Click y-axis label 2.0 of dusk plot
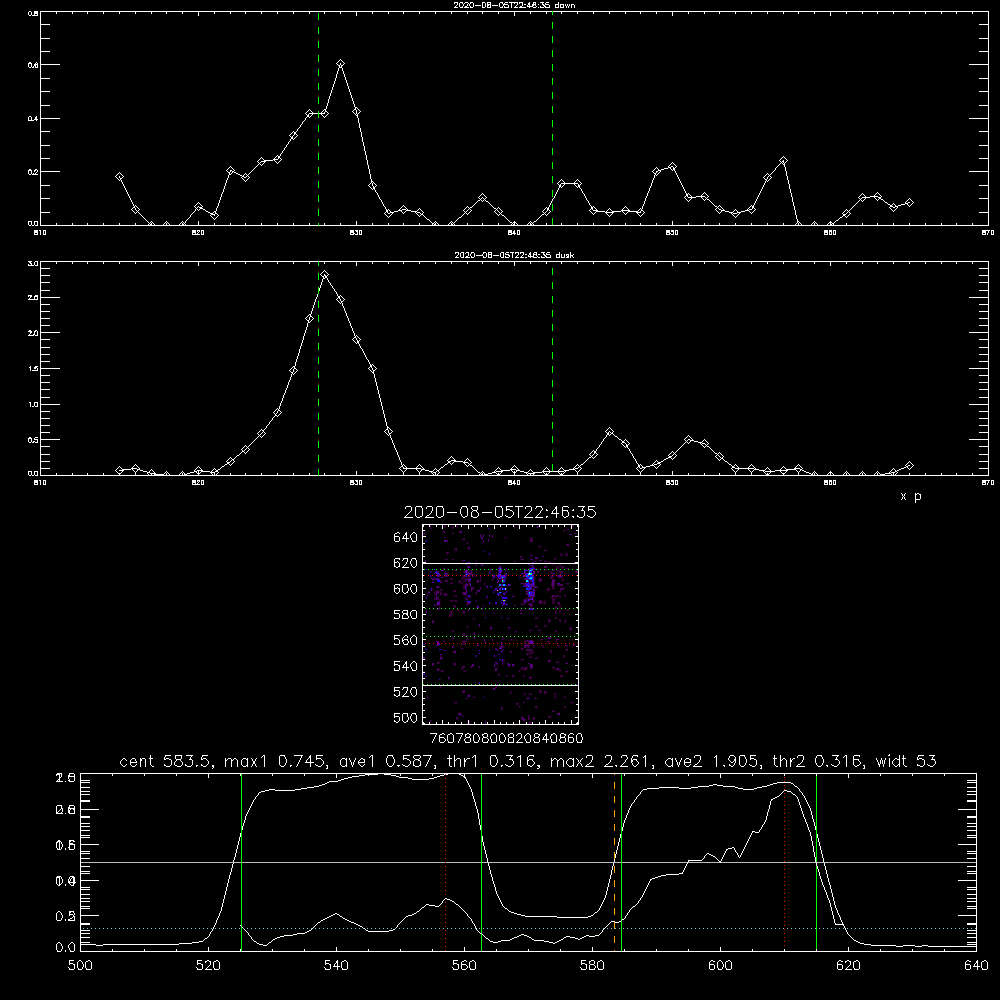Screen dimensions: 1000x1000 tap(33, 333)
